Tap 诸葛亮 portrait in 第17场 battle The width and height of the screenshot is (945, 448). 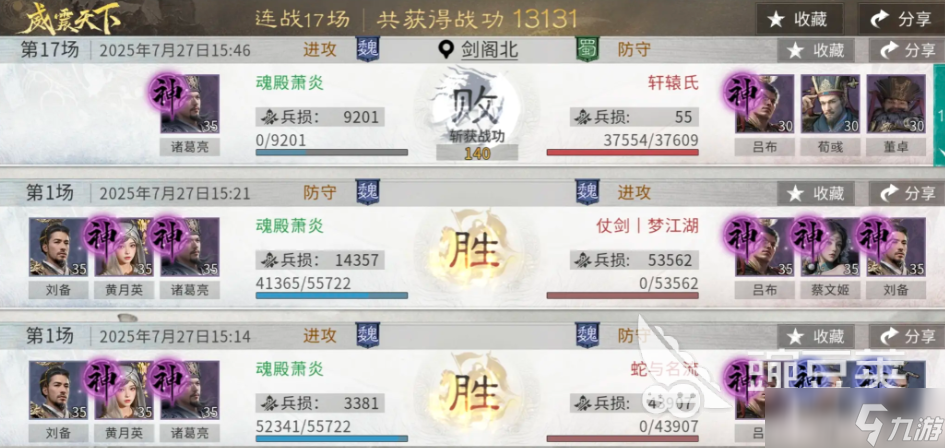(x=190, y=104)
